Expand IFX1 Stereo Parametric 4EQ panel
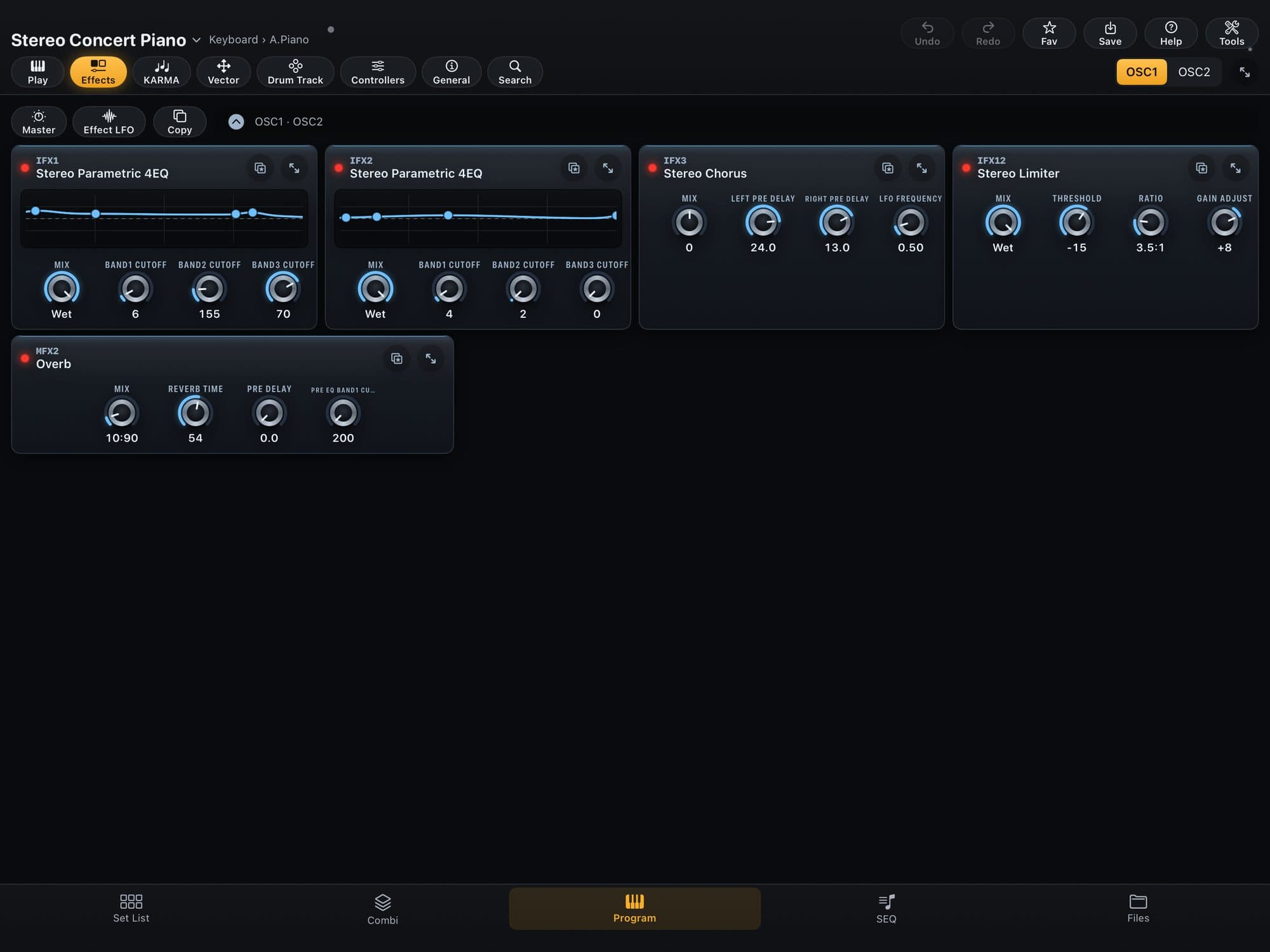 pos(294,168)
